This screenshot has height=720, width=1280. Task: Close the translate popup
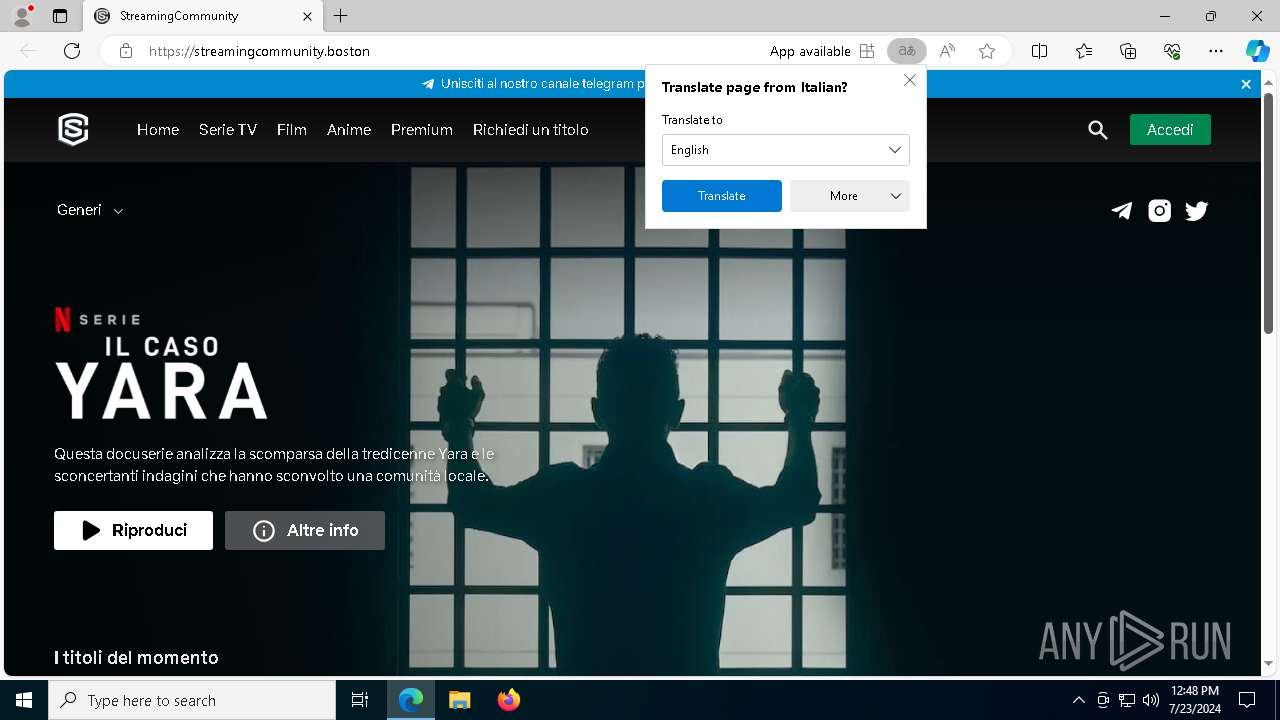click(909, 80)
